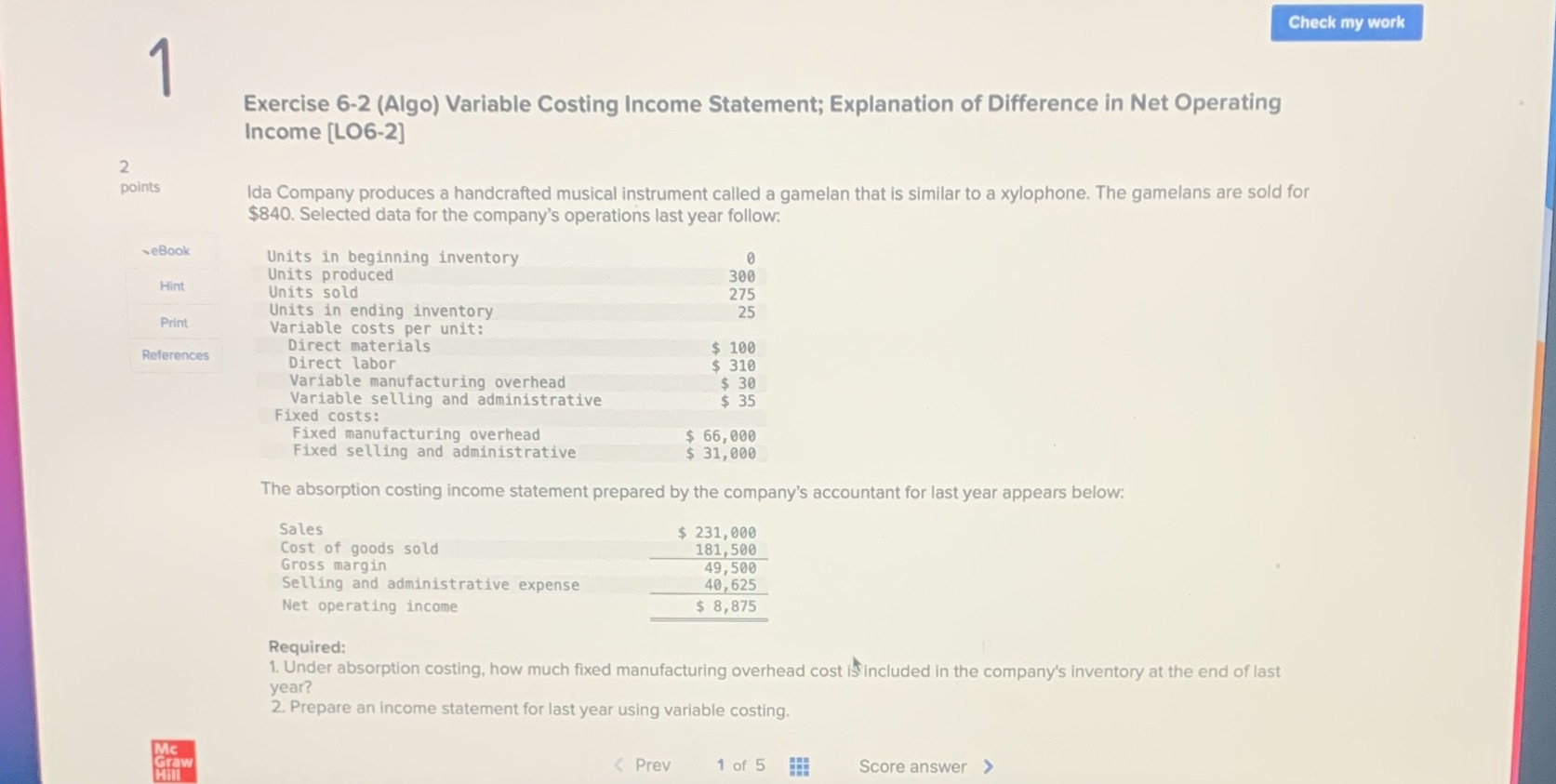The height and width of the screenshot is (784, 1556).
Task: Click the McGraw Hill logo
Action: [172, 761]
